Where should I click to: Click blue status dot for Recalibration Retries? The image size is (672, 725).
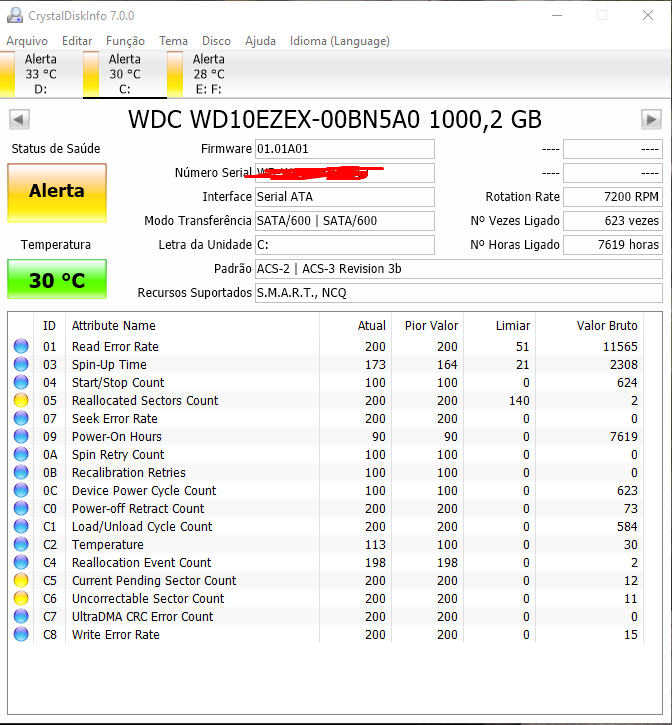coord(21,473)
